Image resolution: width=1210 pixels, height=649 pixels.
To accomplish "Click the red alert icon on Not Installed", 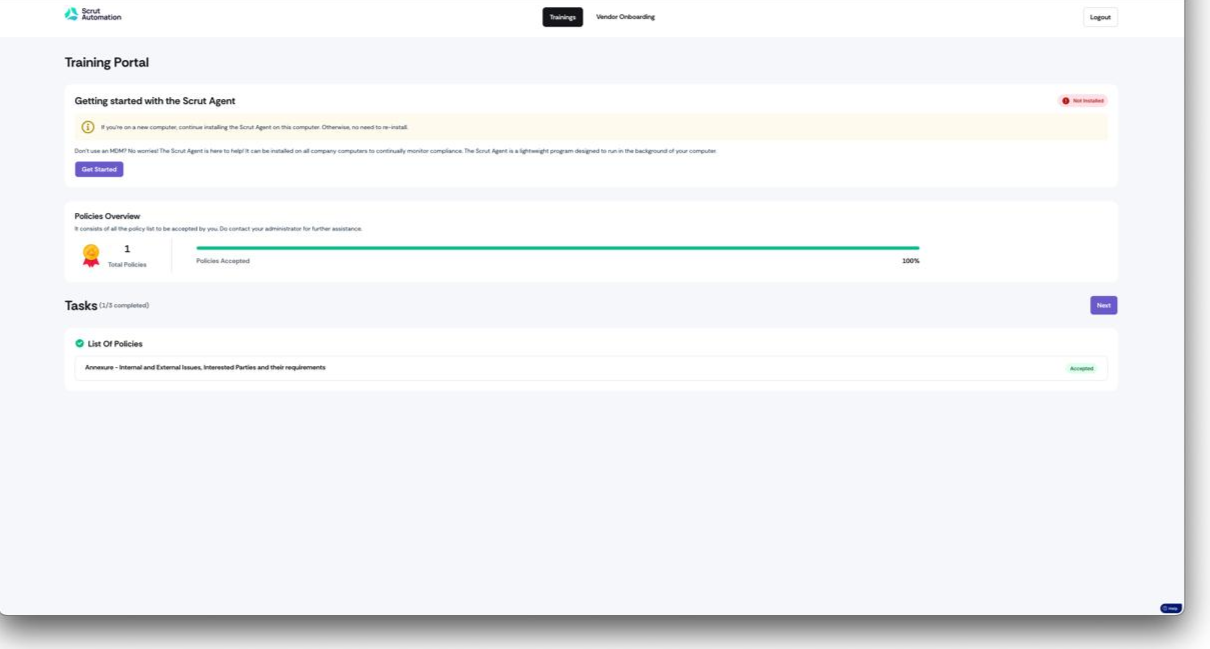I will coord(1066,101).
